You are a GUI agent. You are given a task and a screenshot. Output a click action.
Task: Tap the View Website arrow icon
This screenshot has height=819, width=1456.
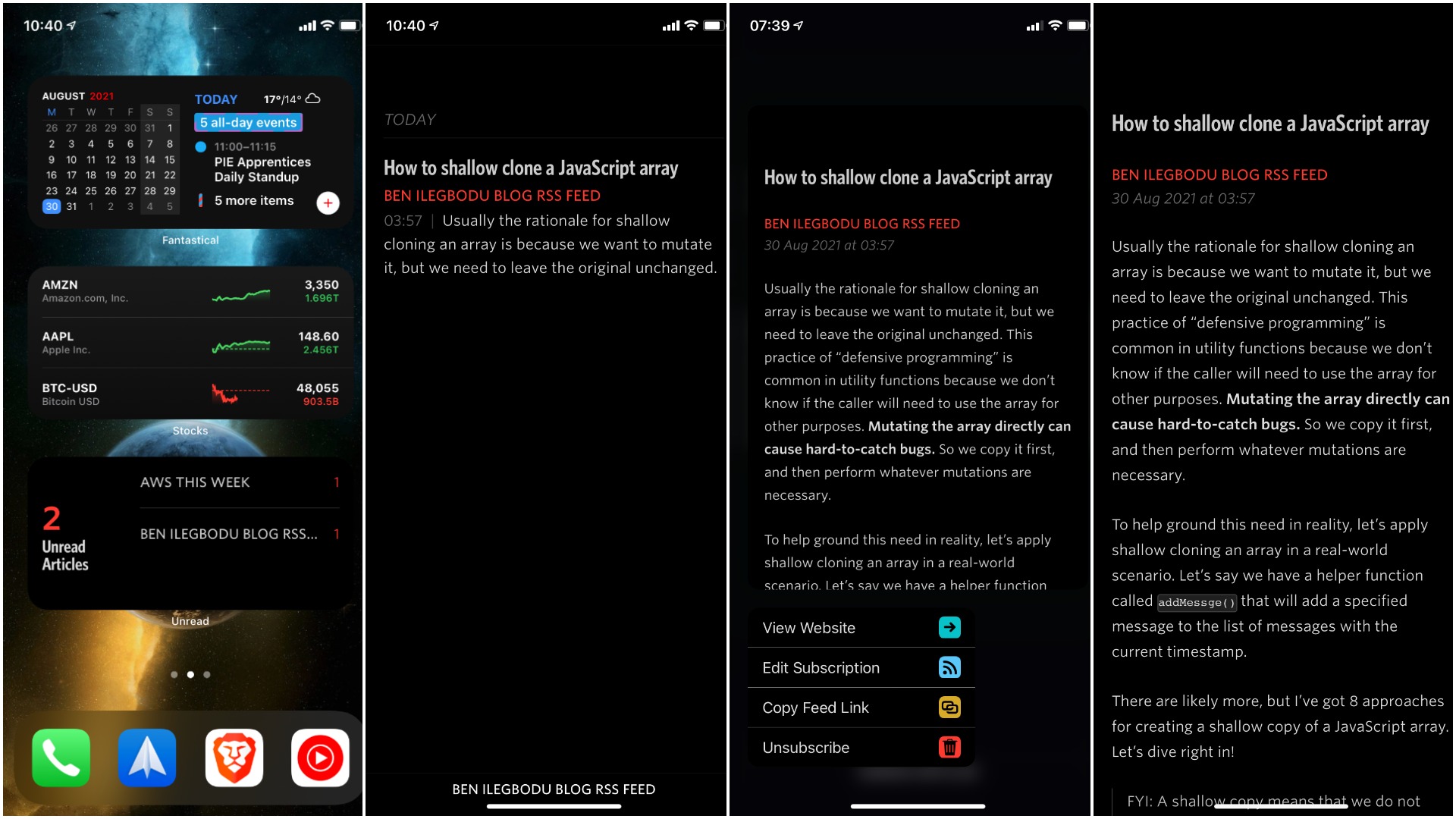click(950, 628)
